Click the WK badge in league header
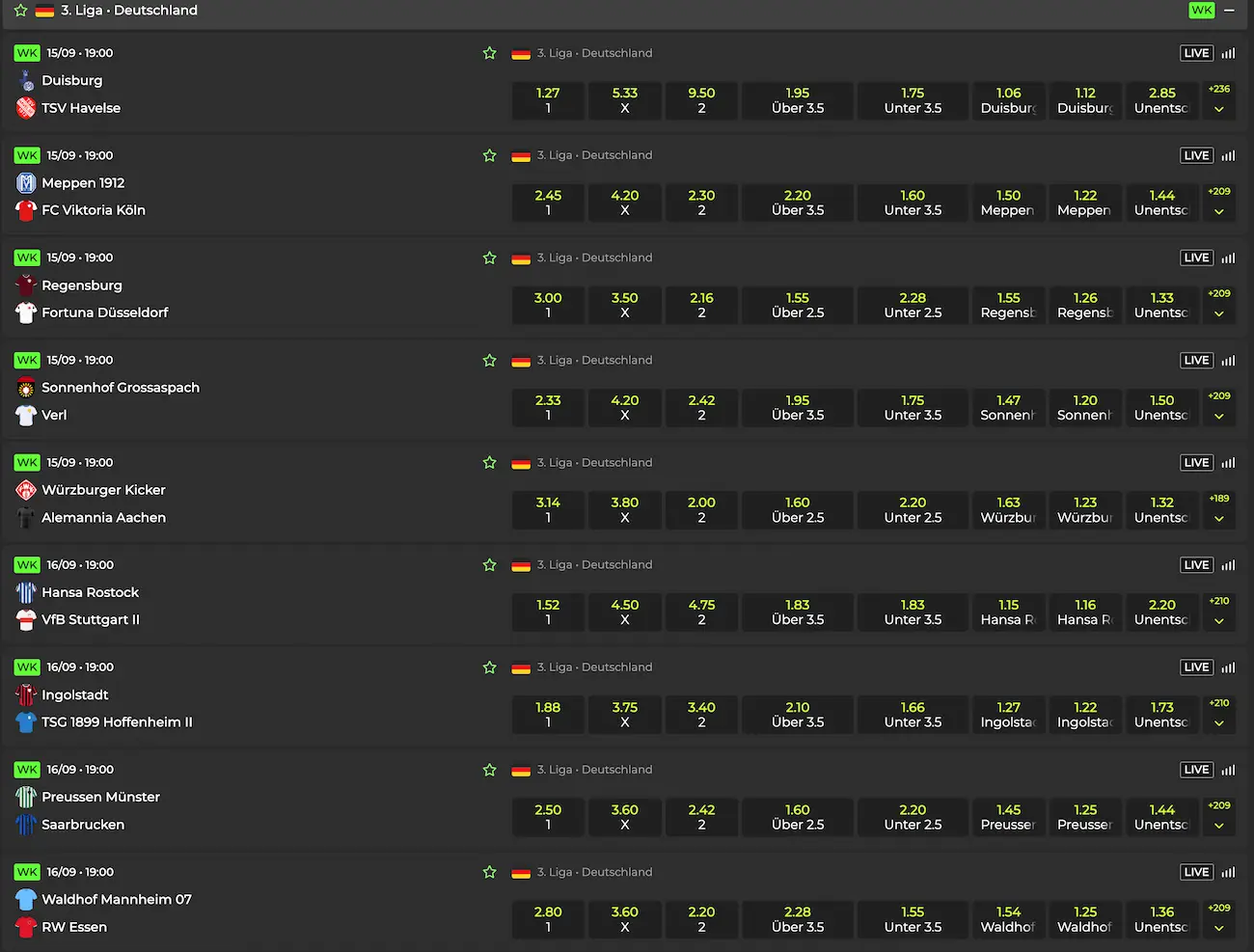The width and height of the screenshot is (1254, 952). point(1202,11)
